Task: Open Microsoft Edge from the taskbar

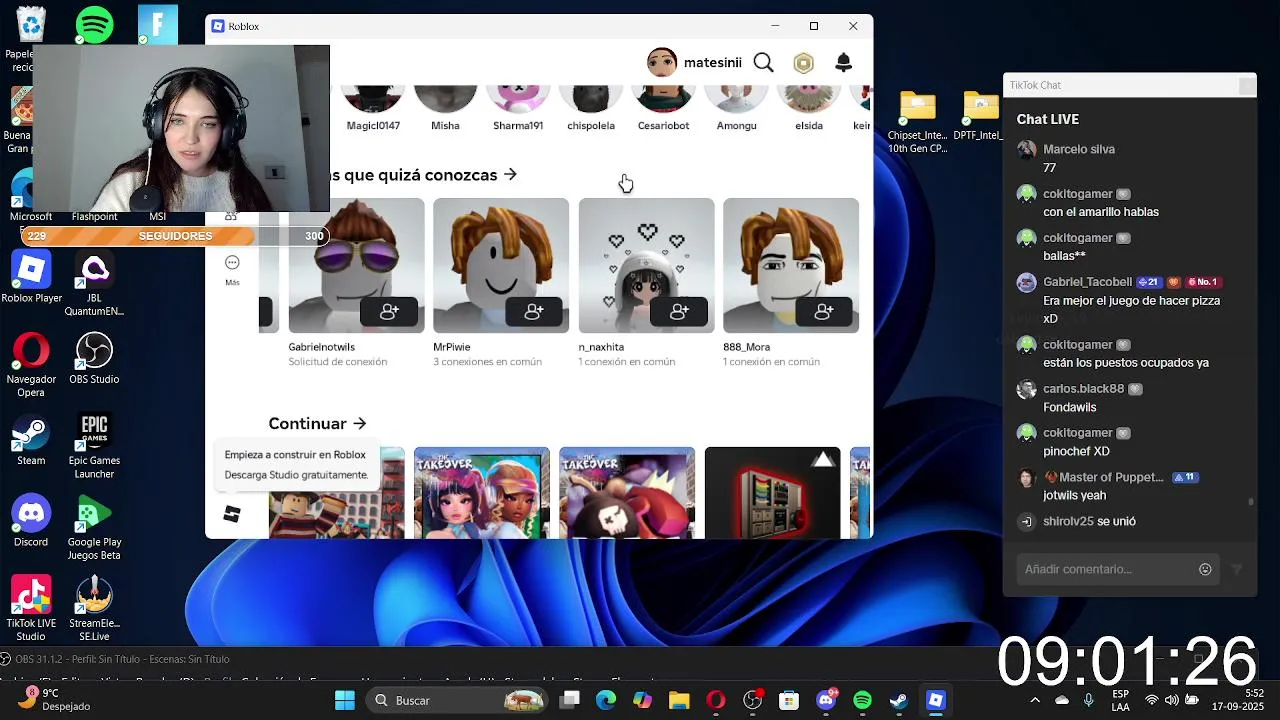Action: coord(606,700)
